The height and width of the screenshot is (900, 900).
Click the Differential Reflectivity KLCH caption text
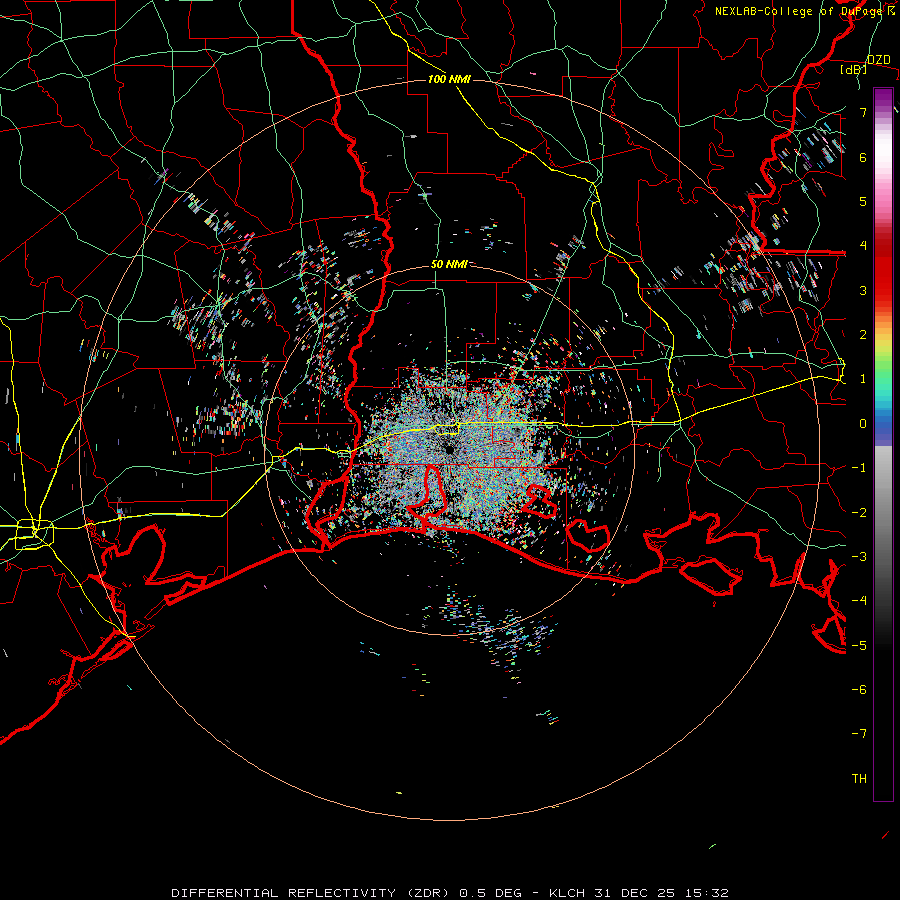(450, 893)
